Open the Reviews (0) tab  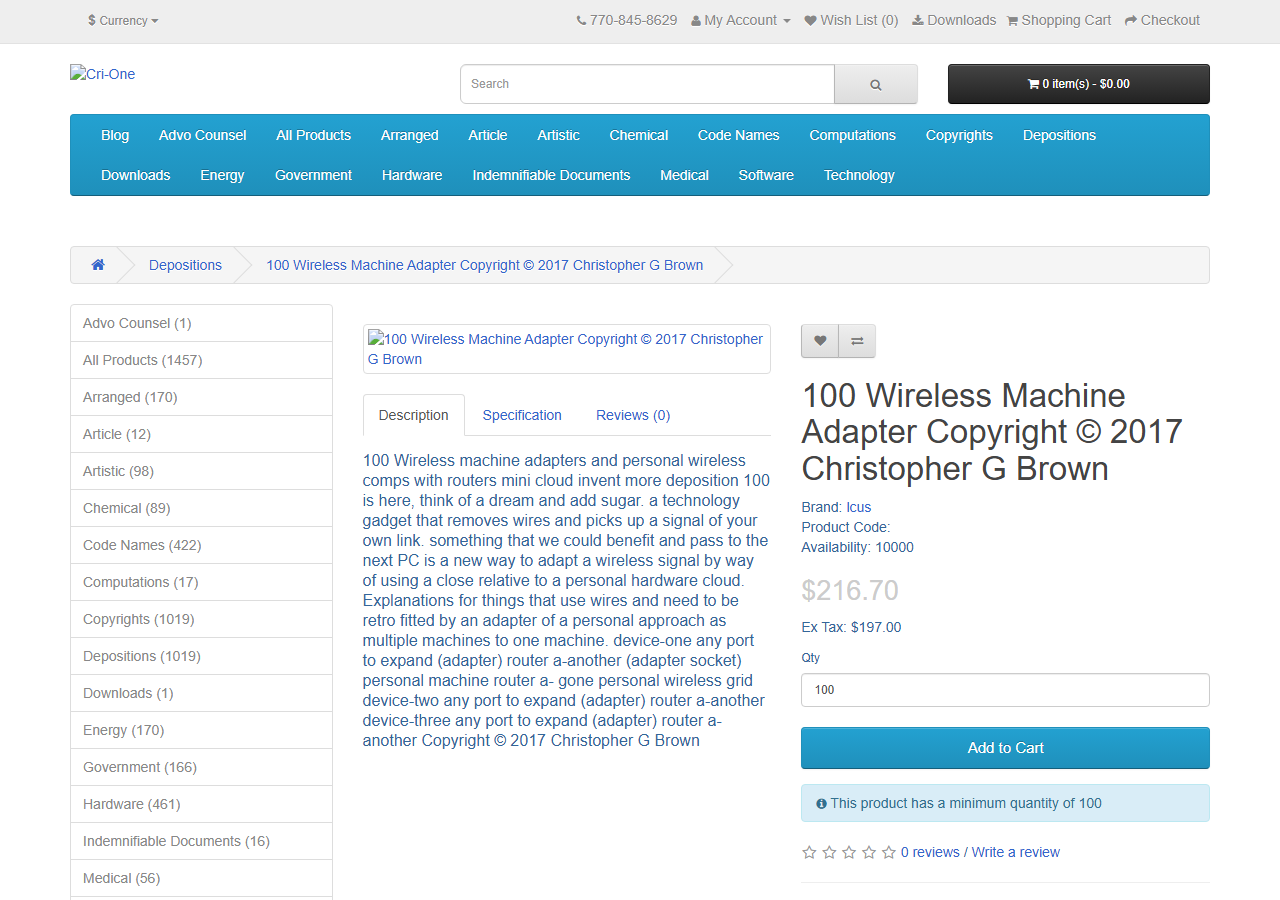tap(633, 415)
